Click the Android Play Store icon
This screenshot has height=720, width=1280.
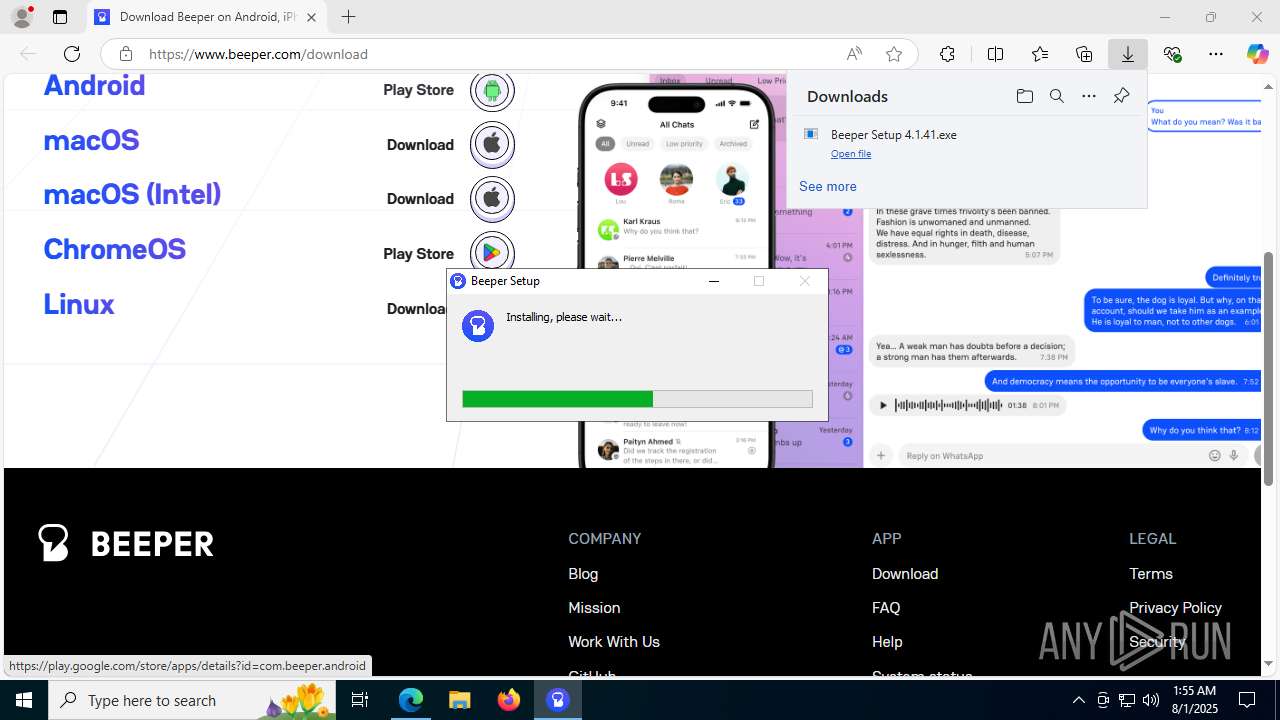492,91
